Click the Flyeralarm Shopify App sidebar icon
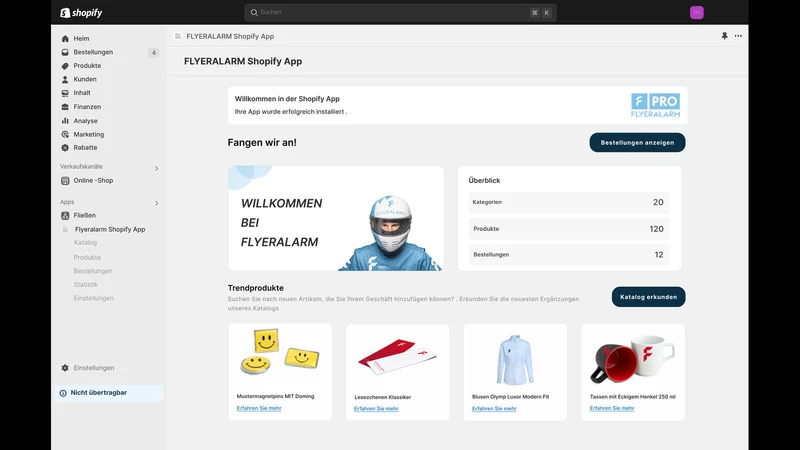Image resolution: width=800 pixels, height=450 pixels. 65,230
